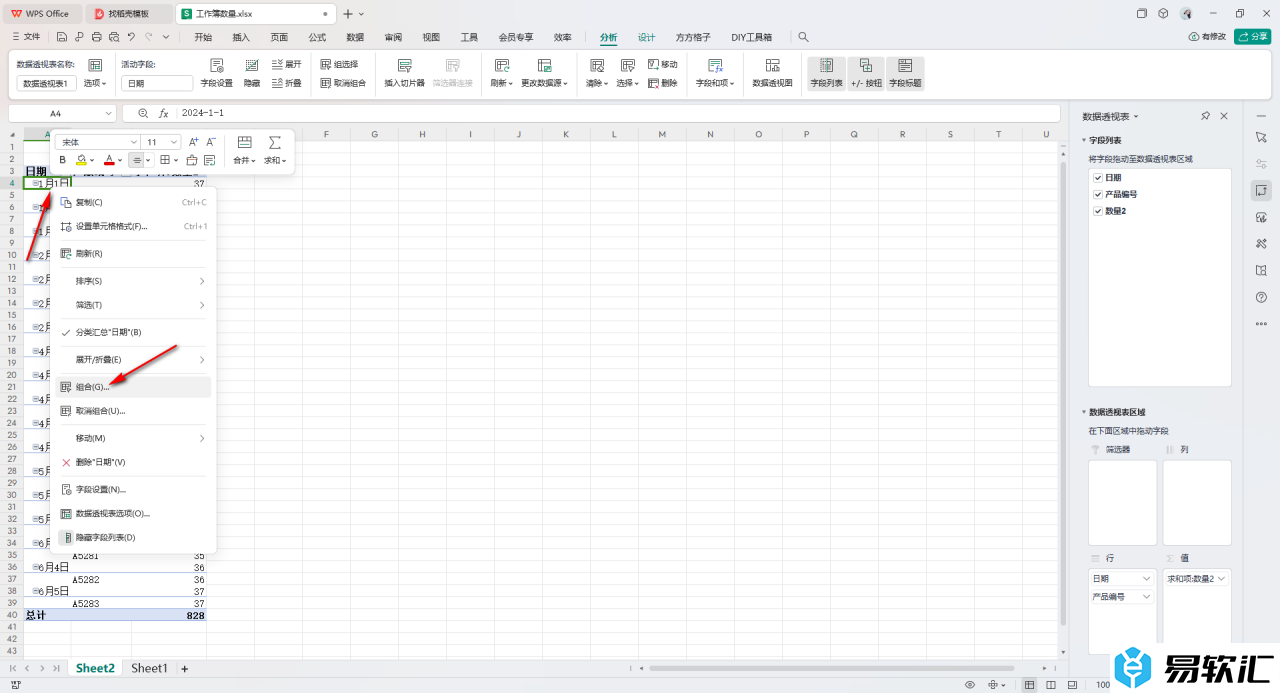
Task: Open 清除 dropdown in ribbon
Action: point(597,83)
